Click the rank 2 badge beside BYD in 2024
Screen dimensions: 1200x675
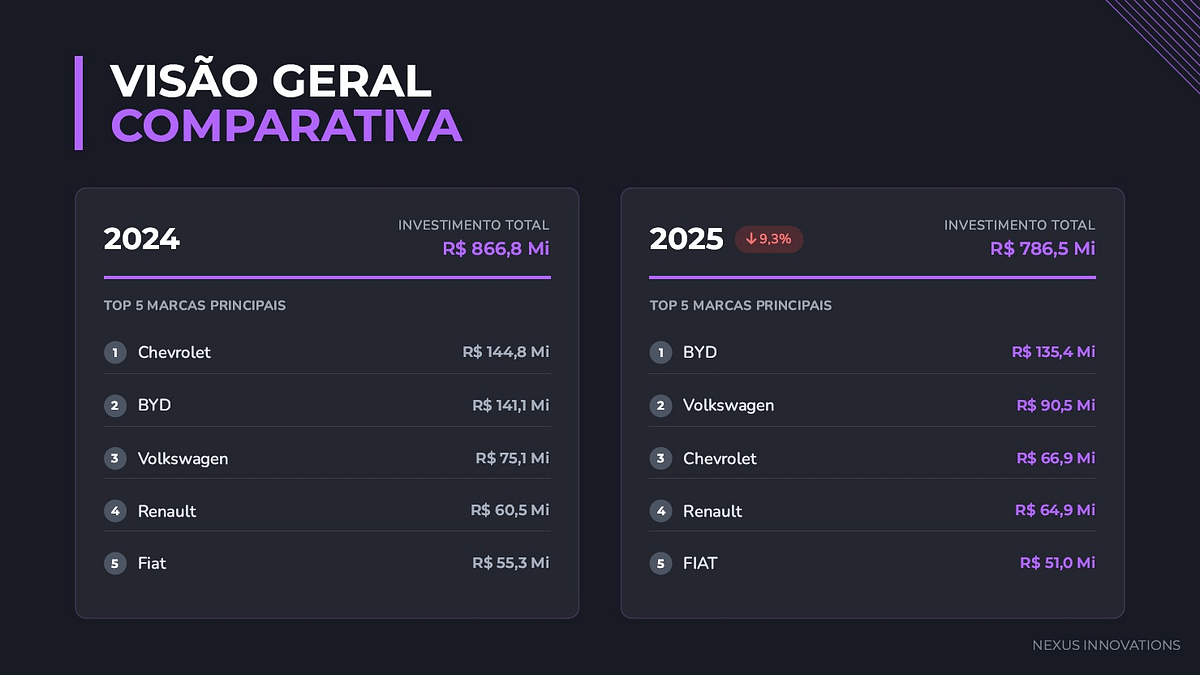(x=115, y=405)
